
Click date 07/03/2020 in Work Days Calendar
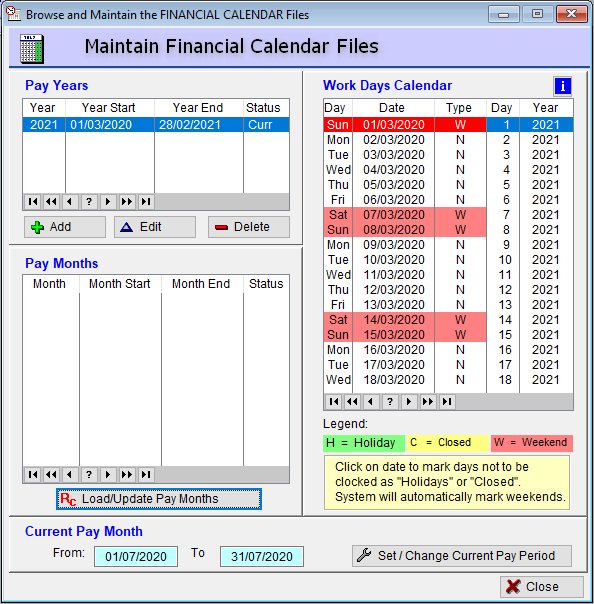point(394,215)
